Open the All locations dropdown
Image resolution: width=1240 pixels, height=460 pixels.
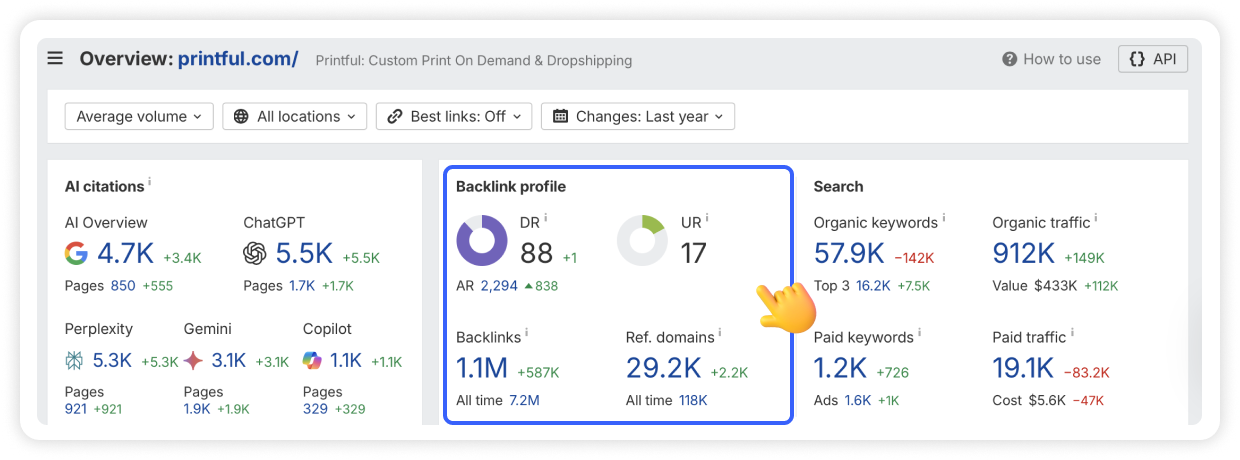[x=294, y=116]
